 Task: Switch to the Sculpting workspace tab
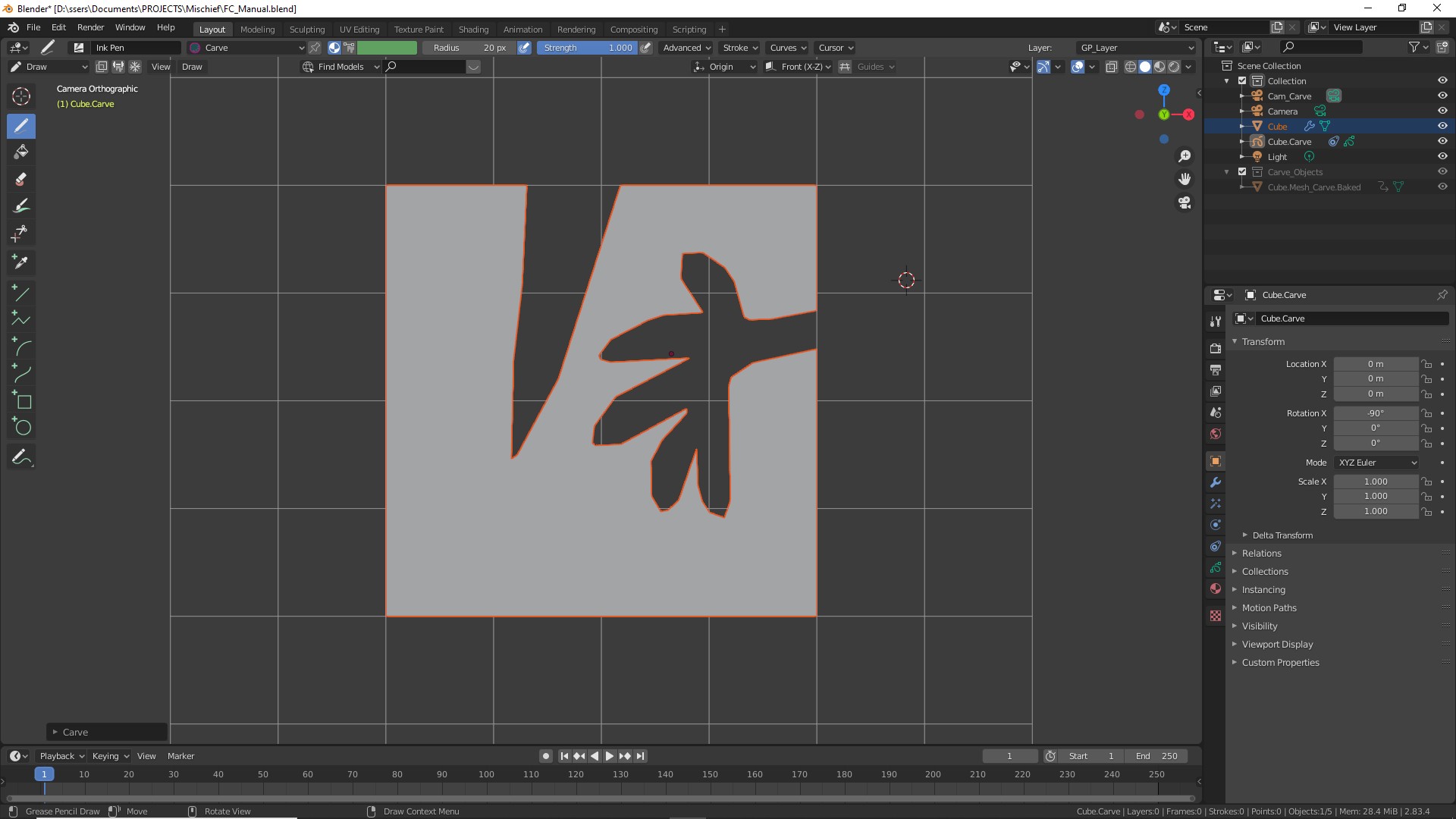point(307,29)
